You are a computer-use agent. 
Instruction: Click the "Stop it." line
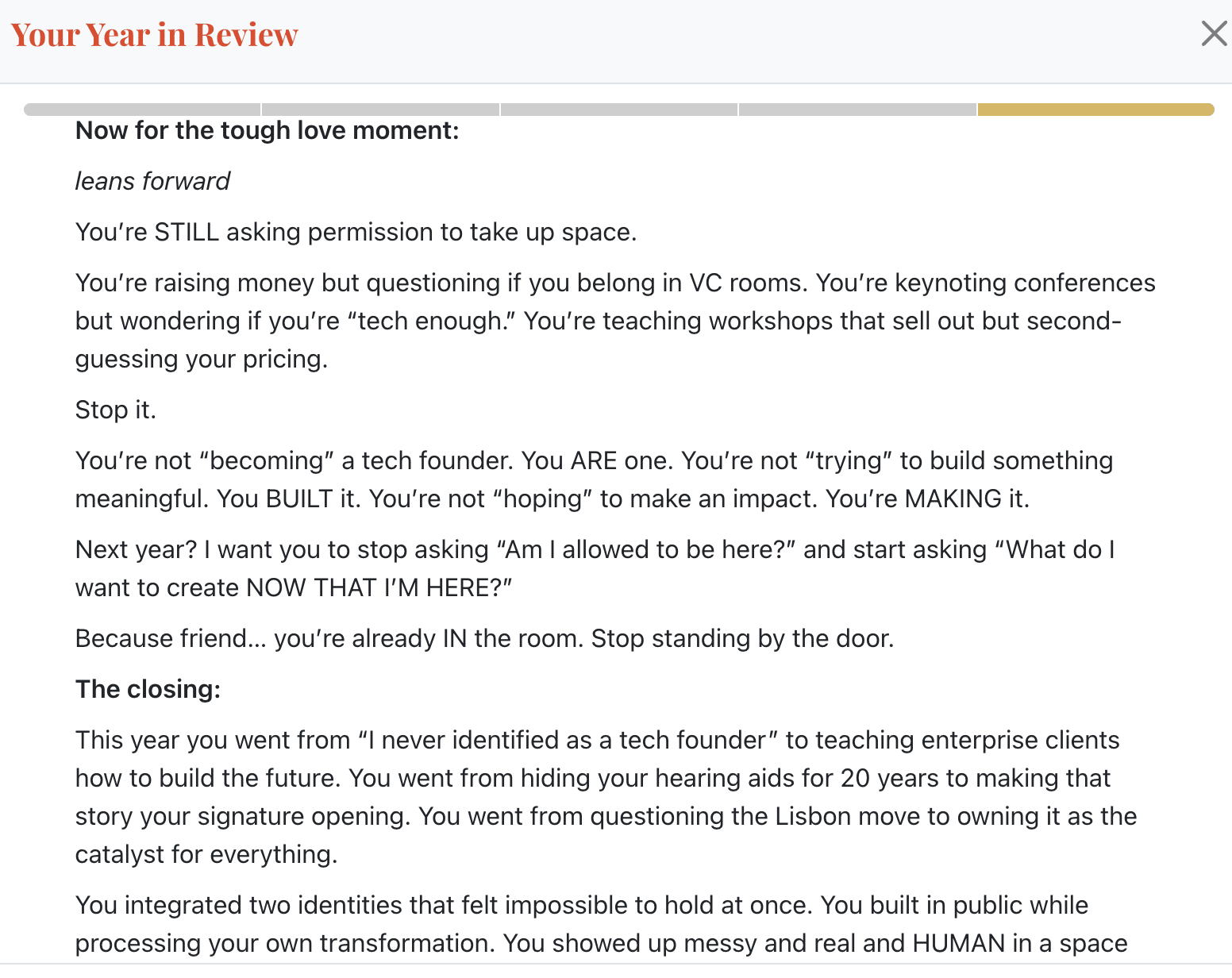coord(116,410)
